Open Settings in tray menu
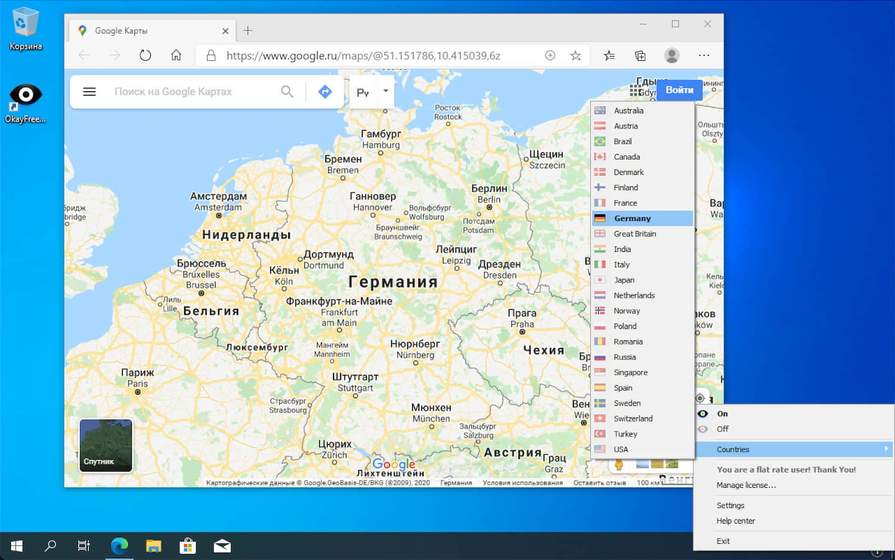 click(x=731, y=506)
